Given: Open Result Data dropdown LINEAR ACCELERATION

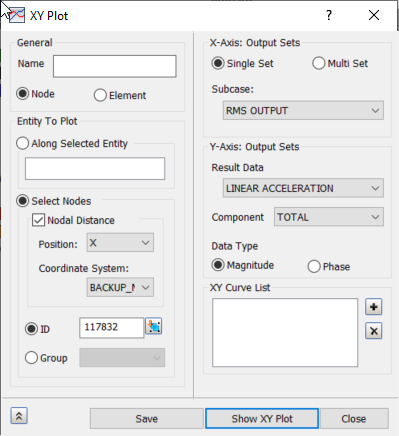Looking at the screenshot, I should (x=303, y=188).
